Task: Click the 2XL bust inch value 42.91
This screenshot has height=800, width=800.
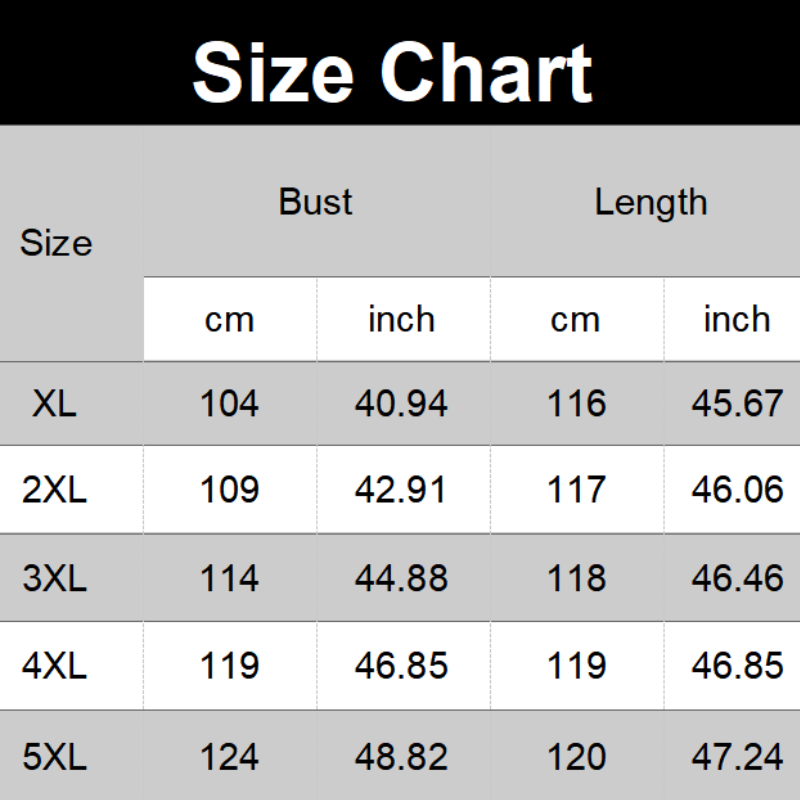Action: point(401,490)
